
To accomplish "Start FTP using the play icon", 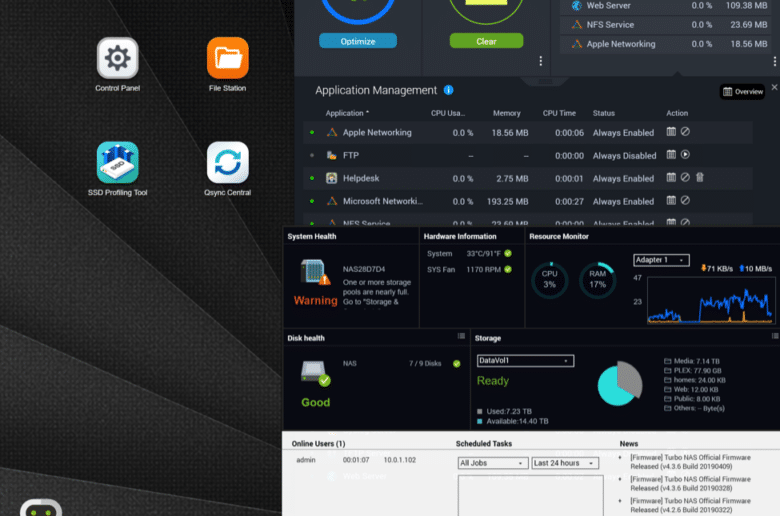I will coord(685,155).
